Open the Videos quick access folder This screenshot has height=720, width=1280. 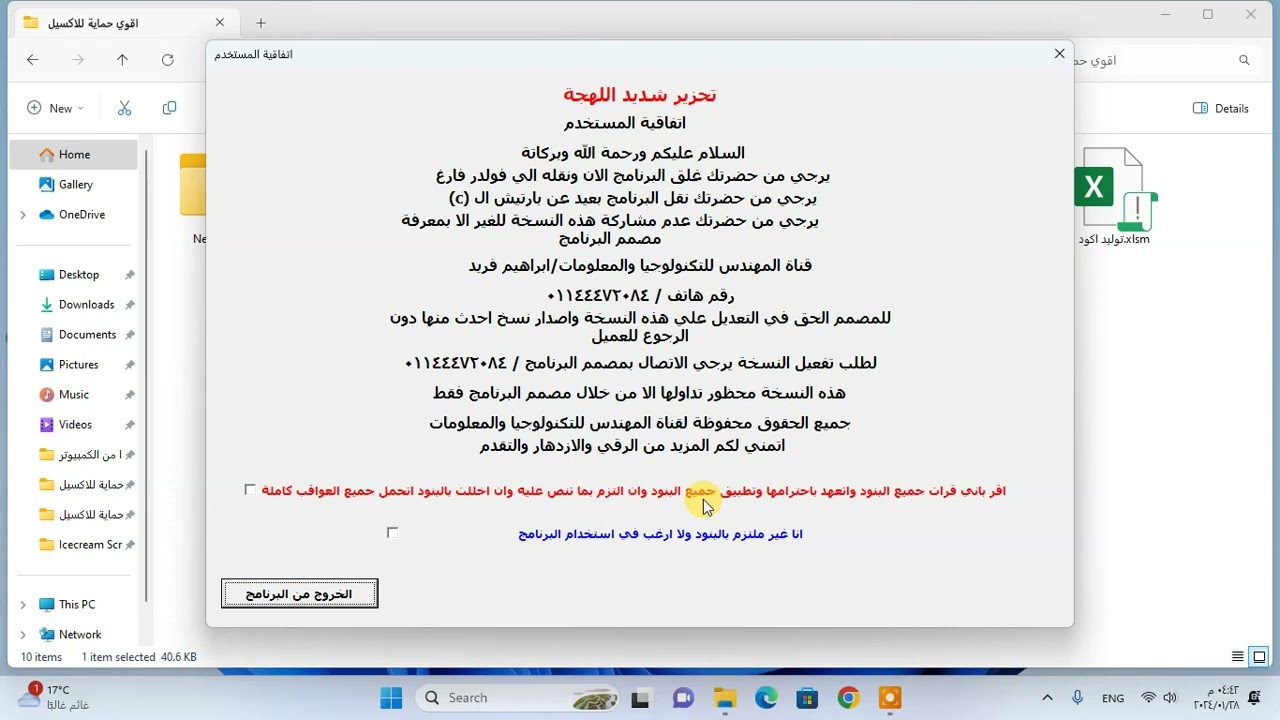[x=75, y=424]
